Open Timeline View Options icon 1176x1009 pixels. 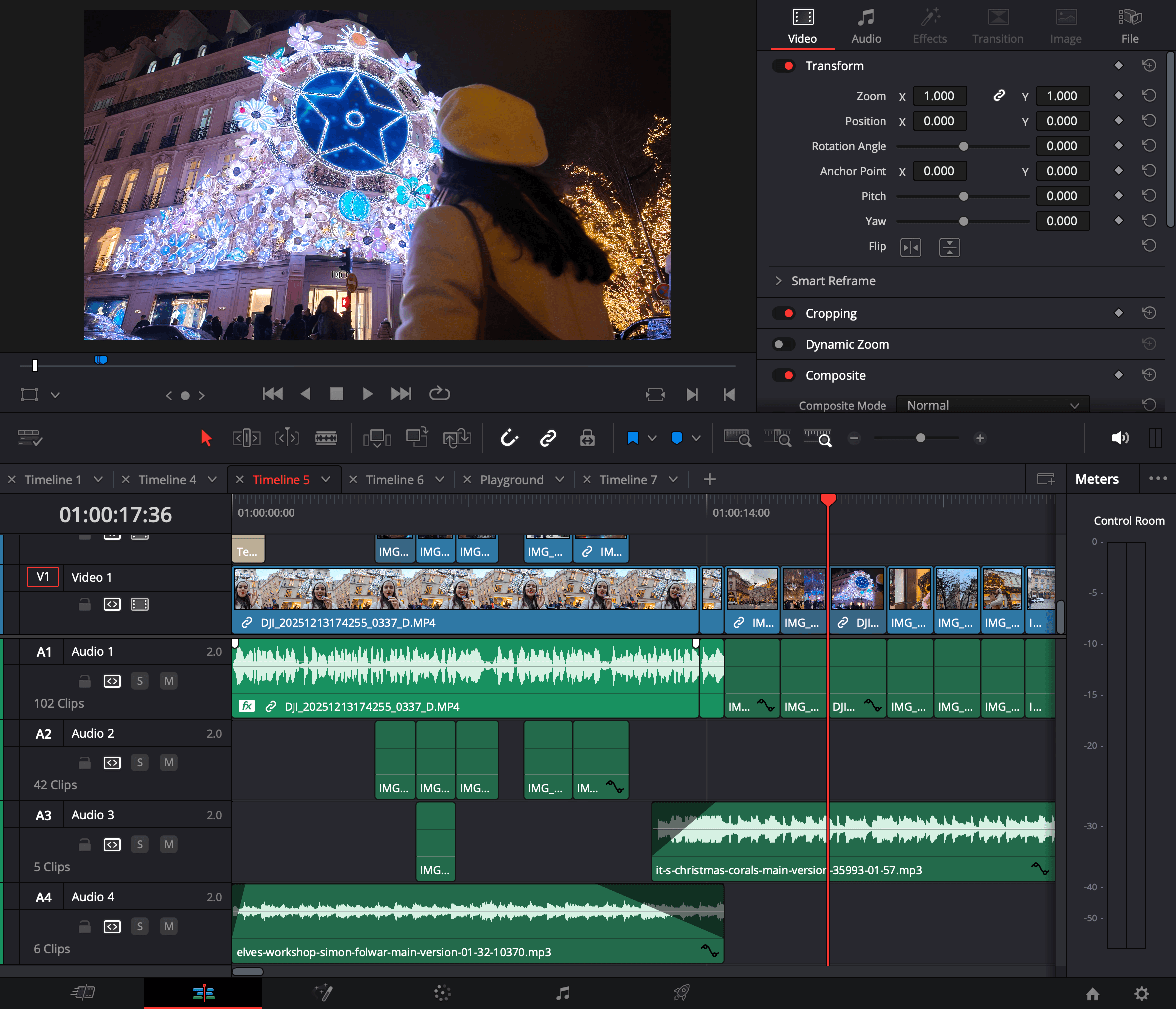pos(29,438)
